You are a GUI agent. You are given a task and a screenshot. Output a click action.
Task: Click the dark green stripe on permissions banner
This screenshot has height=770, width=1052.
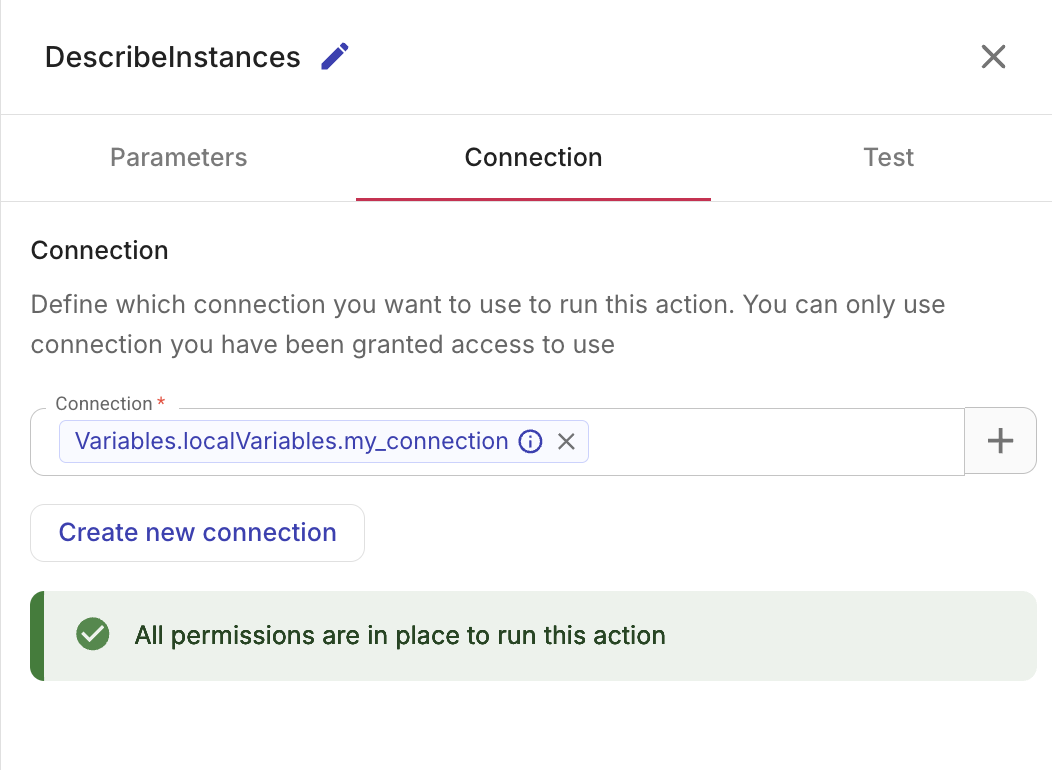37,636
